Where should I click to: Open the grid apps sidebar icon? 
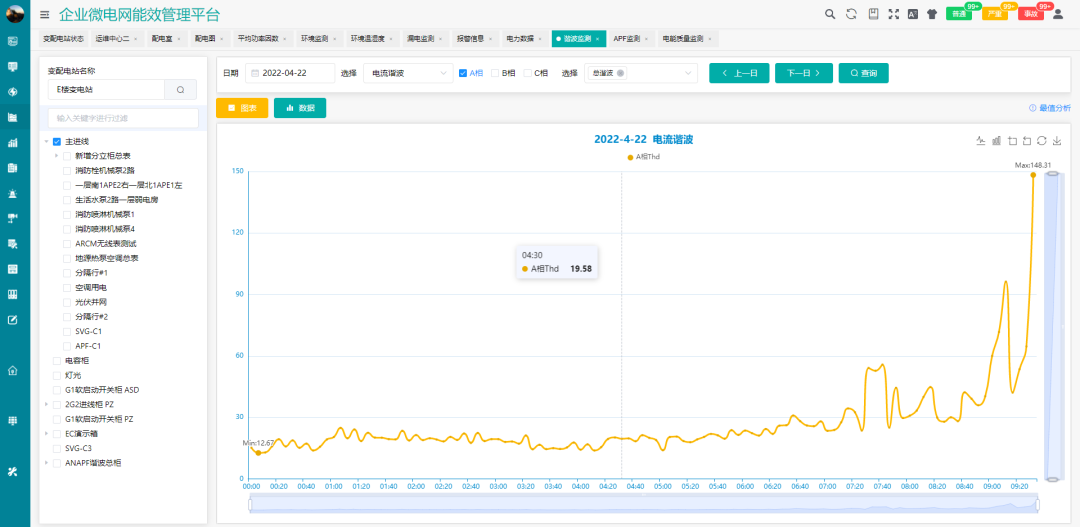pos(12,421)
